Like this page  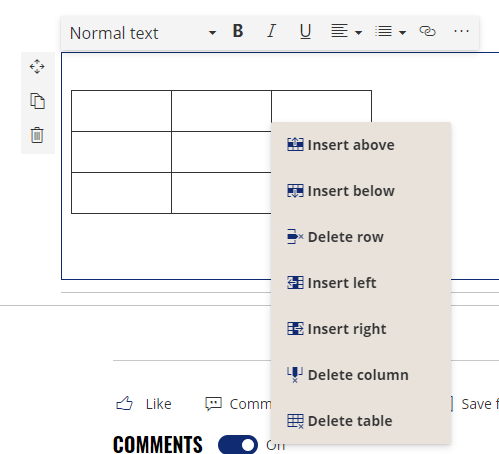click(x=144, y=404)
